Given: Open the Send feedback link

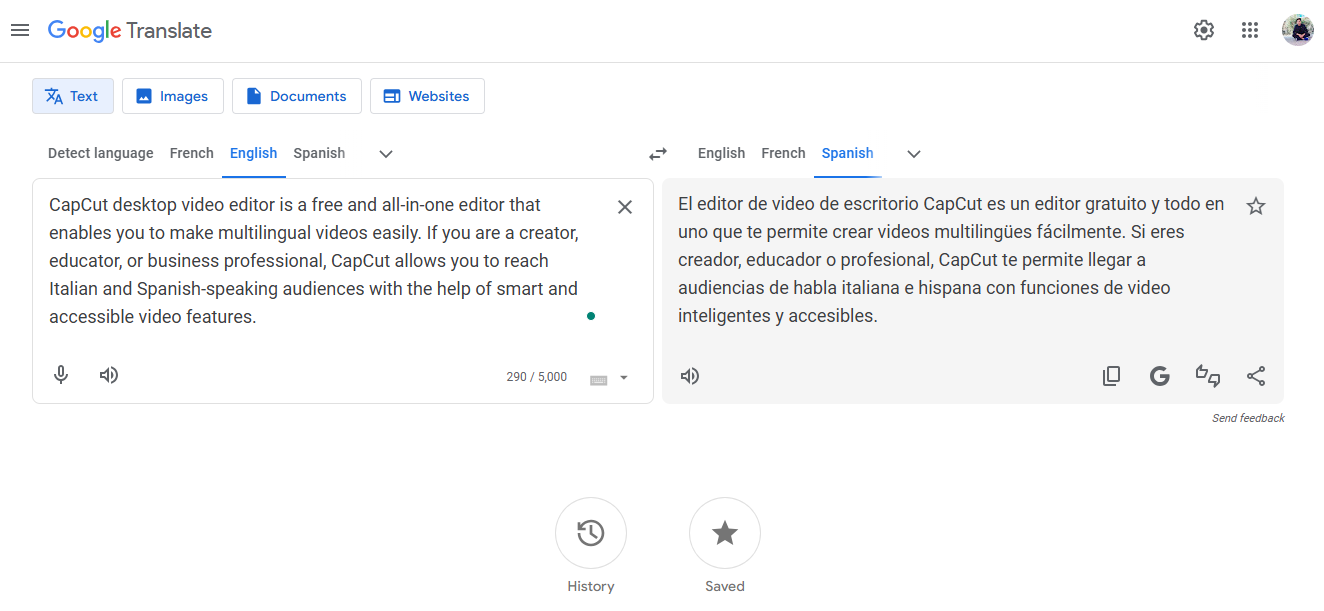Looking at the screenshot, I should (1248, 417).
